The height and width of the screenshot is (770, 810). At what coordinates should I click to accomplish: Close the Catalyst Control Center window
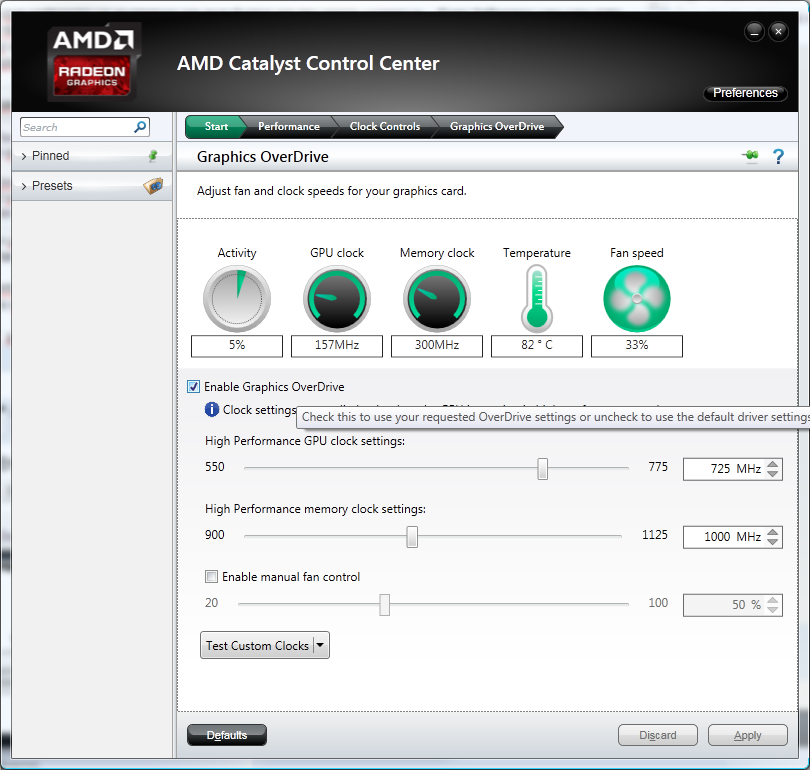(778, 32)
